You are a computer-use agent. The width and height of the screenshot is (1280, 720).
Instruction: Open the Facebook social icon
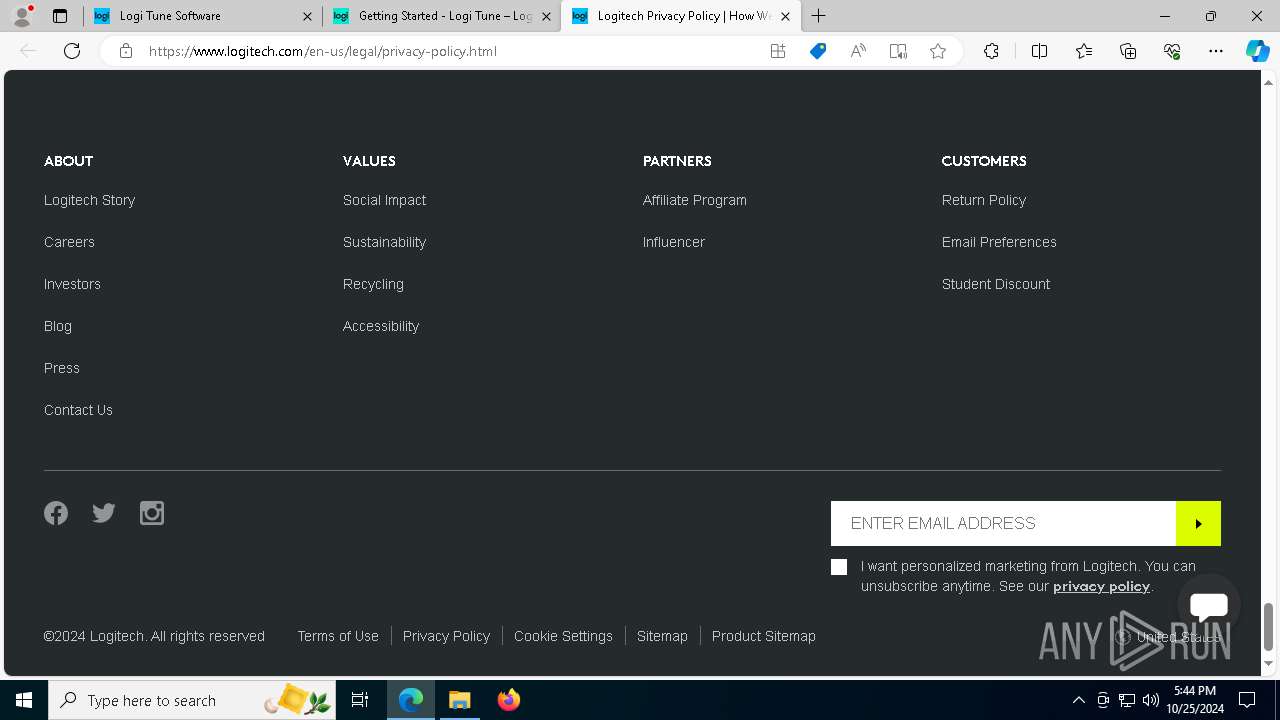coord(56,513)
